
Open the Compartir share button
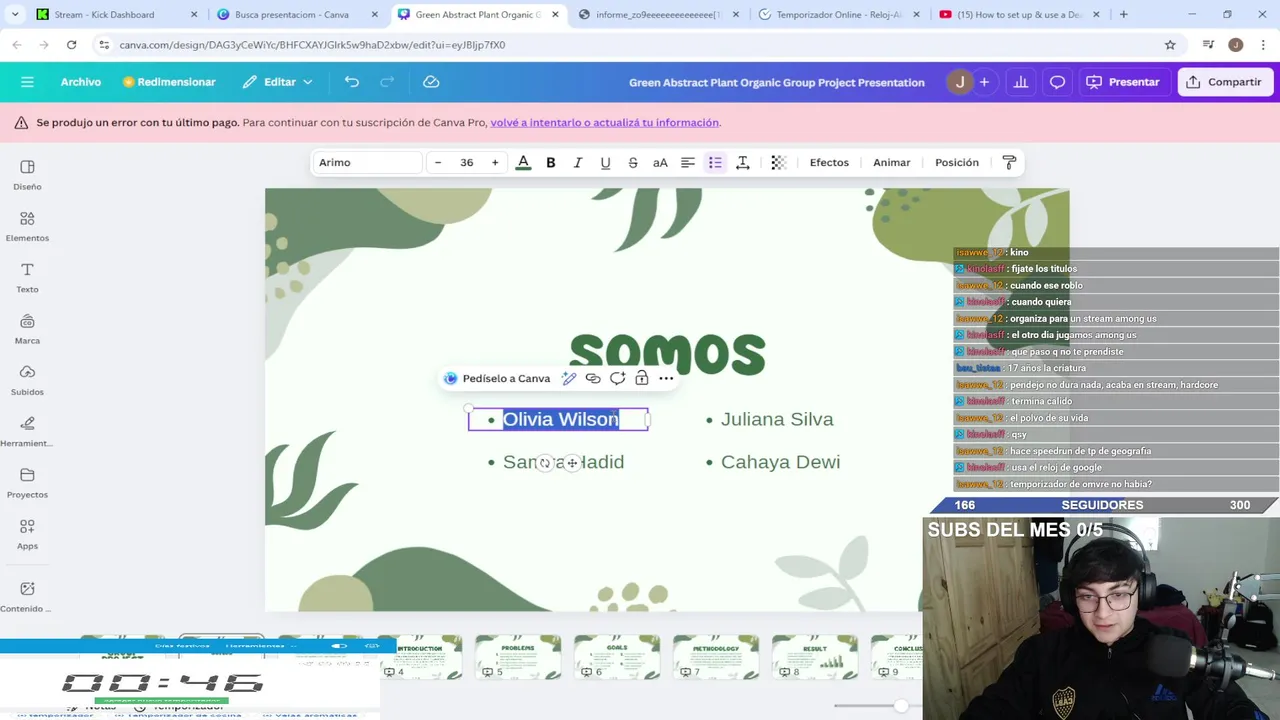point(1225,82)
